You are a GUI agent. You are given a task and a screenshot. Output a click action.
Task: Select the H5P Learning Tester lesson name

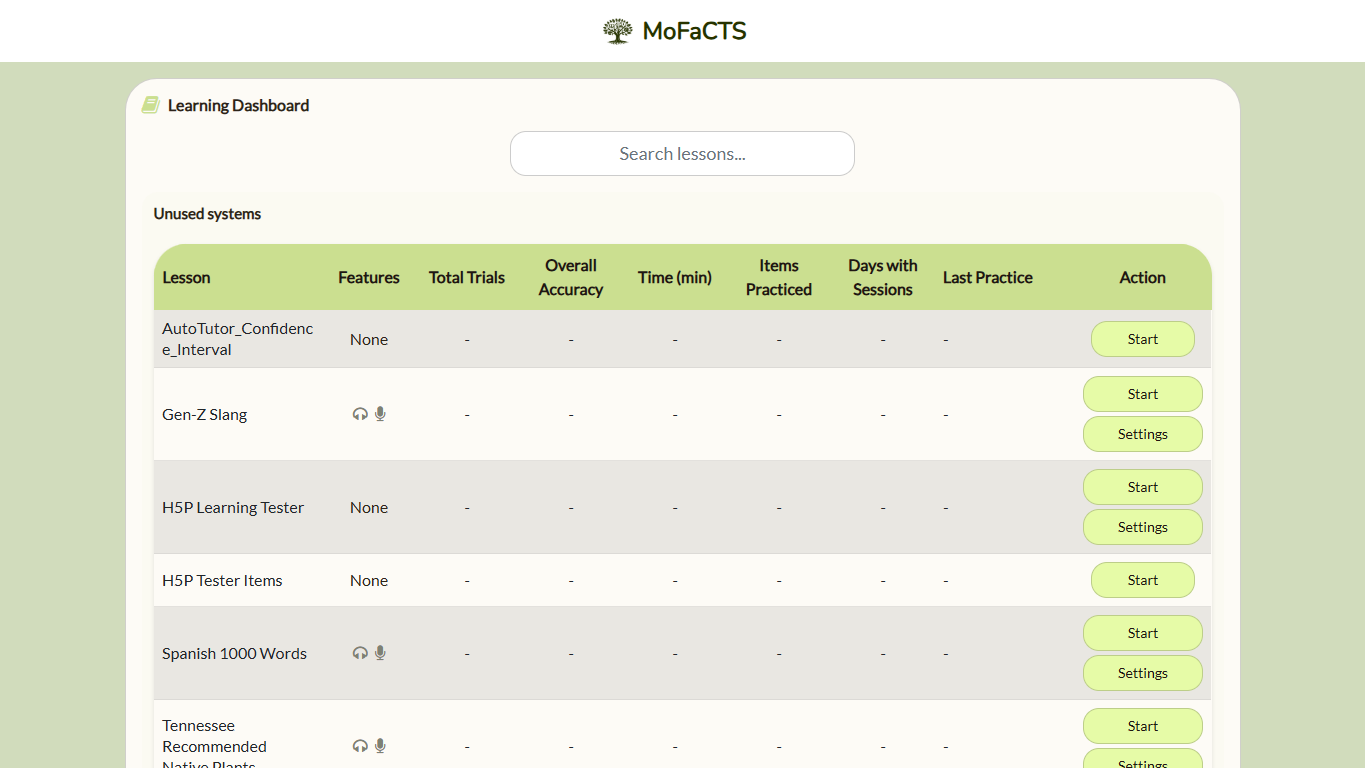pyautogui.click(x=233, y=507)
